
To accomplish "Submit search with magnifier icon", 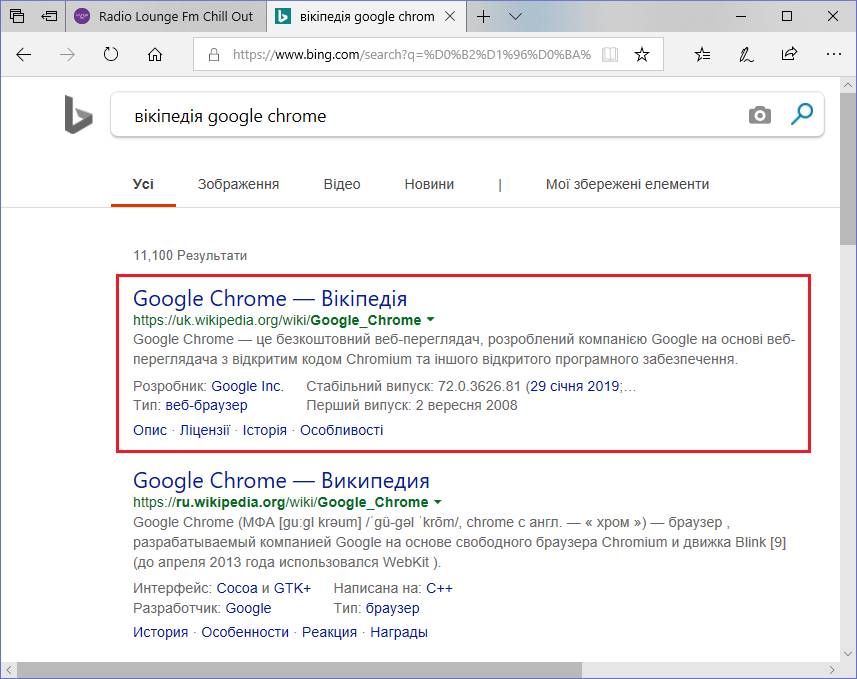I will tap(802, 114).
